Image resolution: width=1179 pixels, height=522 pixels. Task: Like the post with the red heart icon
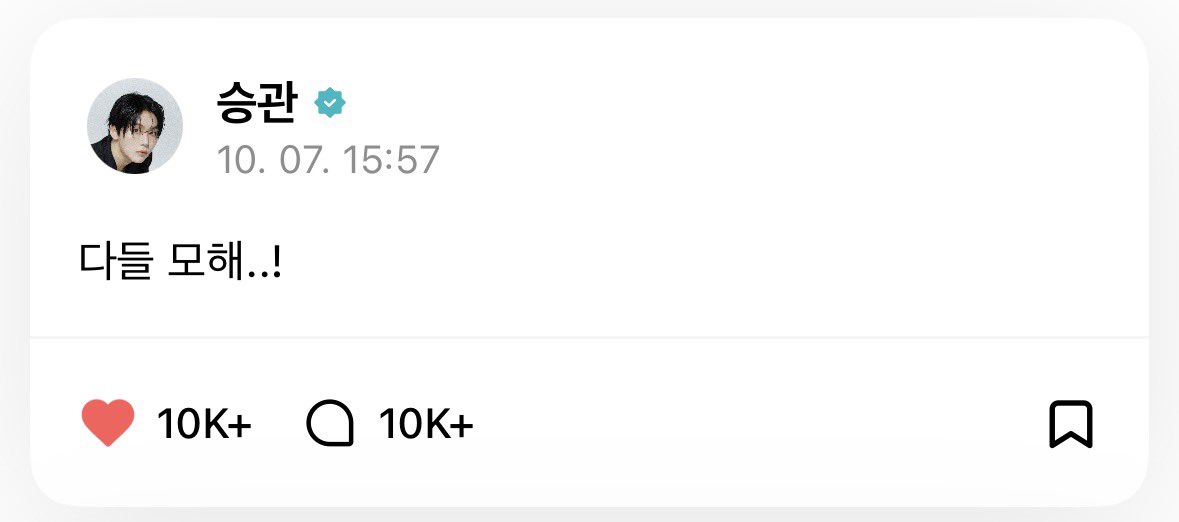pos(108,423)
